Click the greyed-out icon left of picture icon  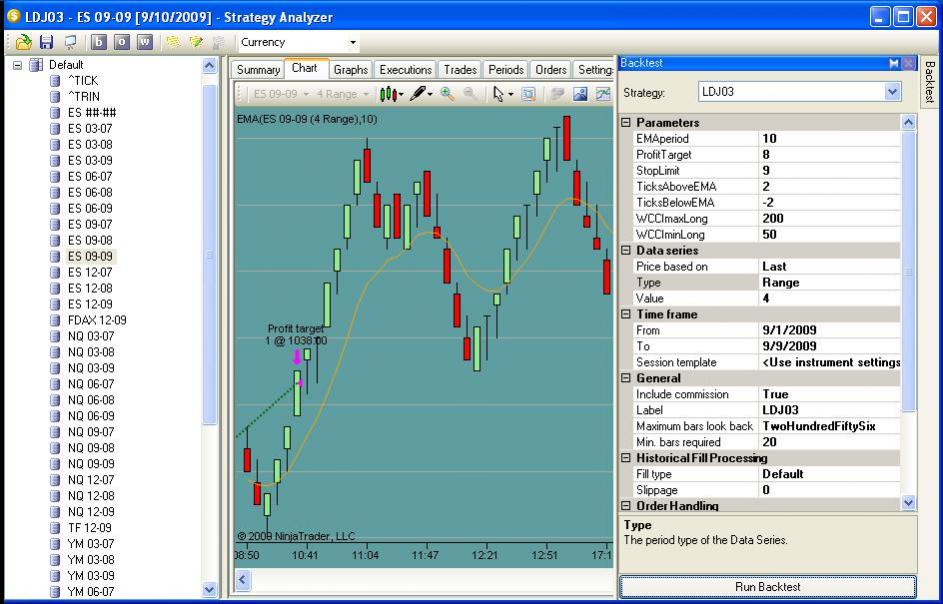pos(557,94)
